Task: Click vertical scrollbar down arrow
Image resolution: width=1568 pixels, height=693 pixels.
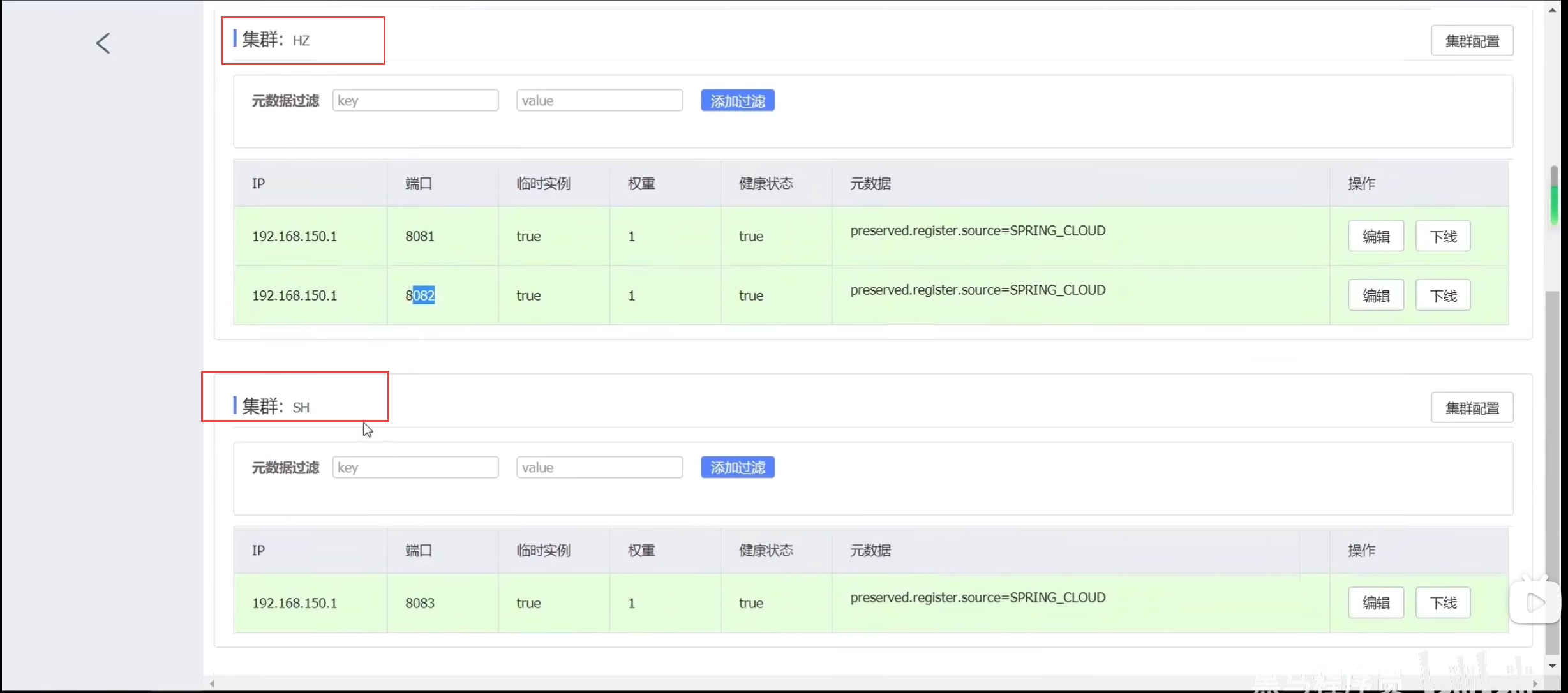Action: pyautogui.click(x=1553, y=666)
